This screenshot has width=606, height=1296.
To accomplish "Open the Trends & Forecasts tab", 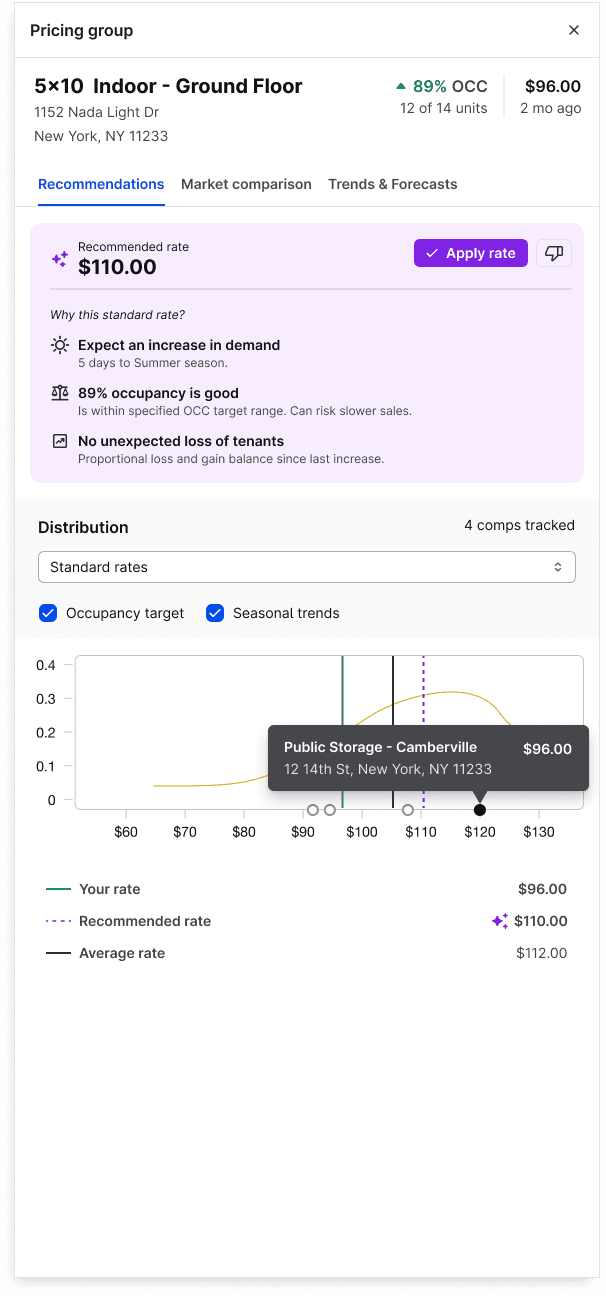I will (392, 184).
